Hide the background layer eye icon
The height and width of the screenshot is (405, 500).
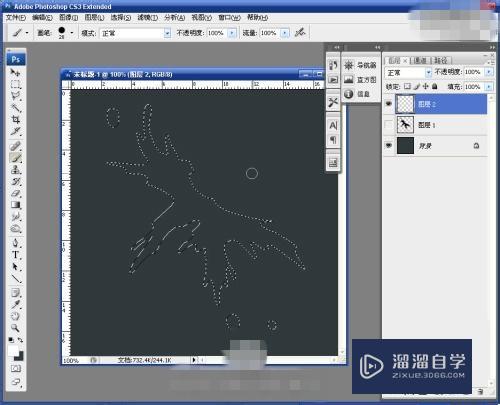pyautogui.click(x=389, y=146)
